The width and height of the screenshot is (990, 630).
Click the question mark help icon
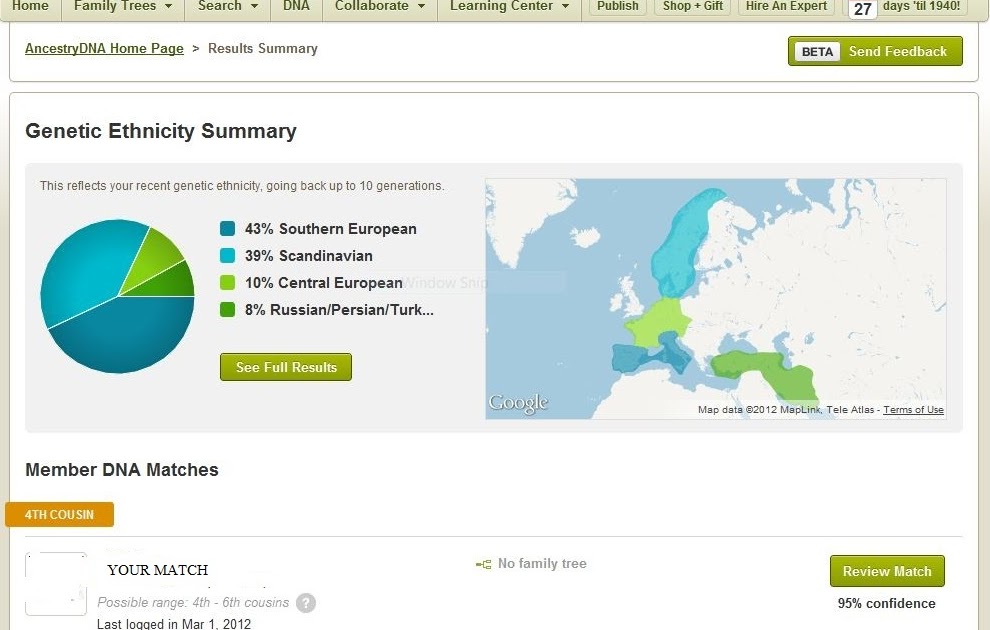pos(306,603)
